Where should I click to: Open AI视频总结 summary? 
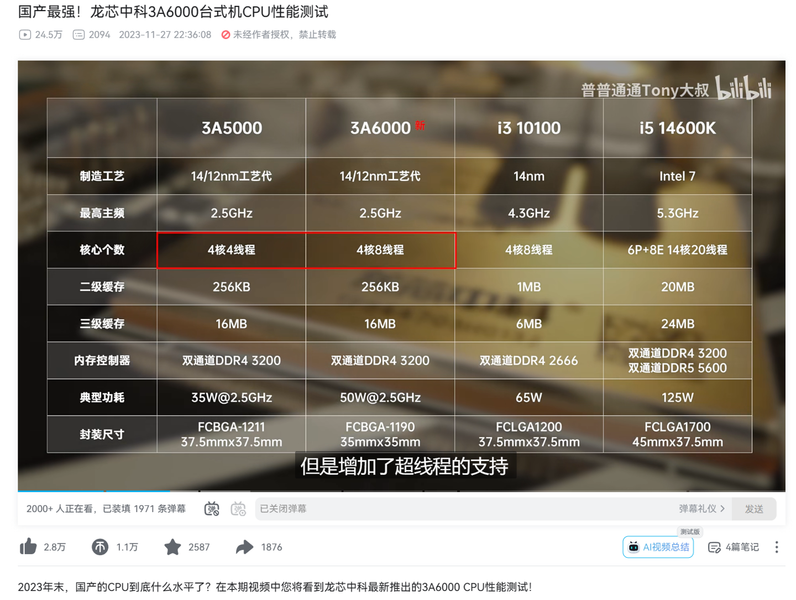658,547
